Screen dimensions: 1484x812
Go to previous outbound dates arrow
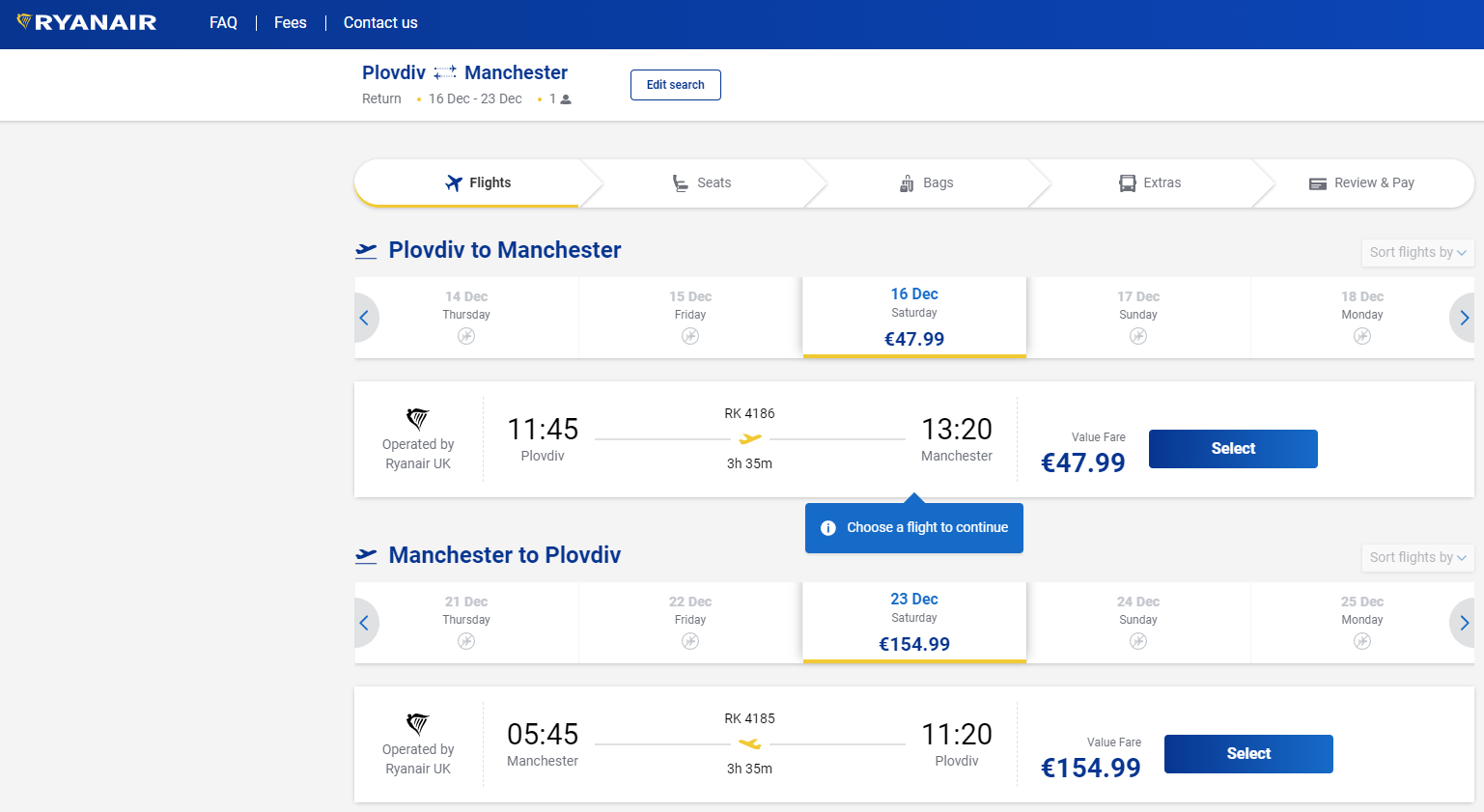(365, 318)
